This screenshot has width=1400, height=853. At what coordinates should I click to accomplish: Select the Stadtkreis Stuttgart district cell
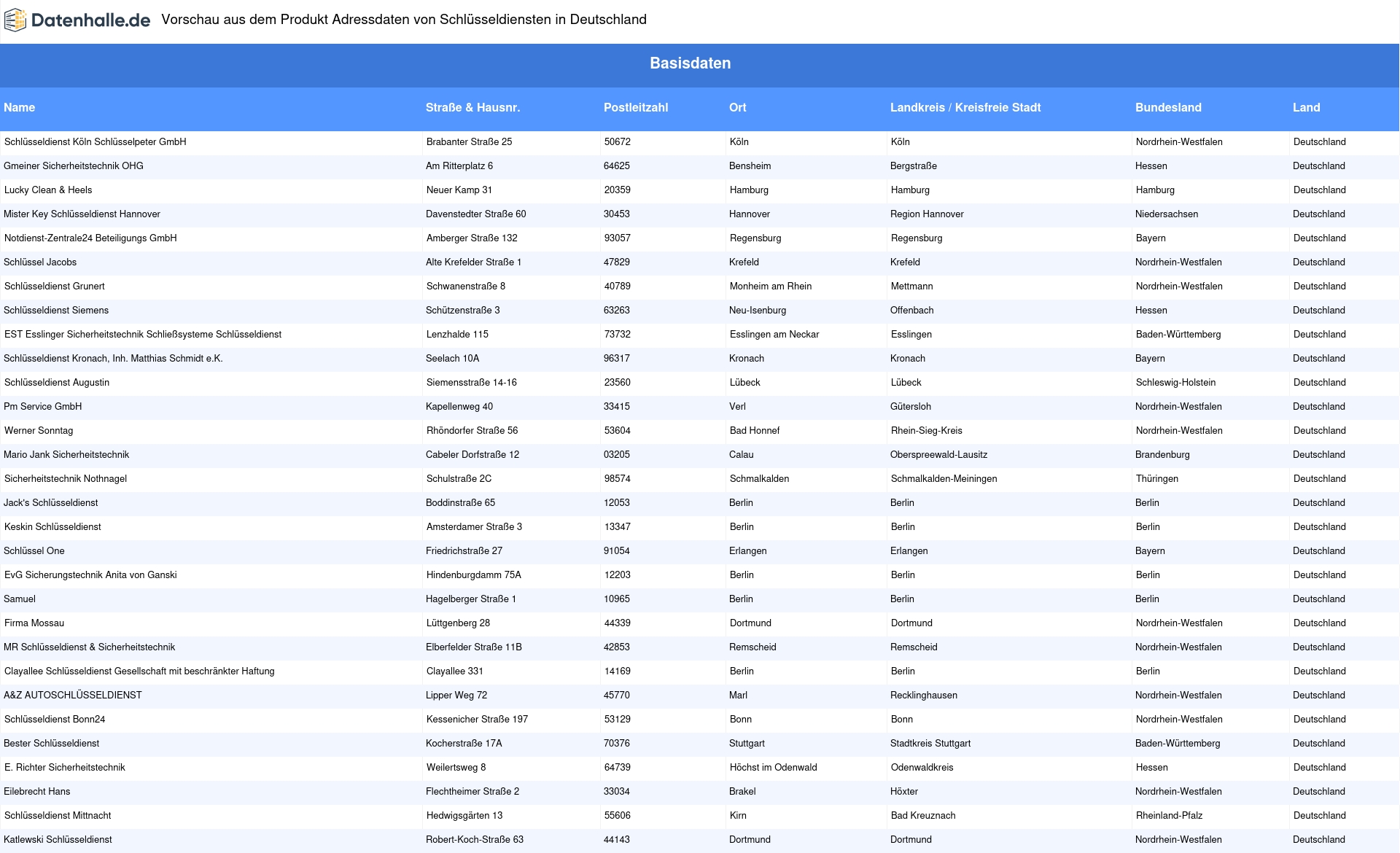(930, 744)
